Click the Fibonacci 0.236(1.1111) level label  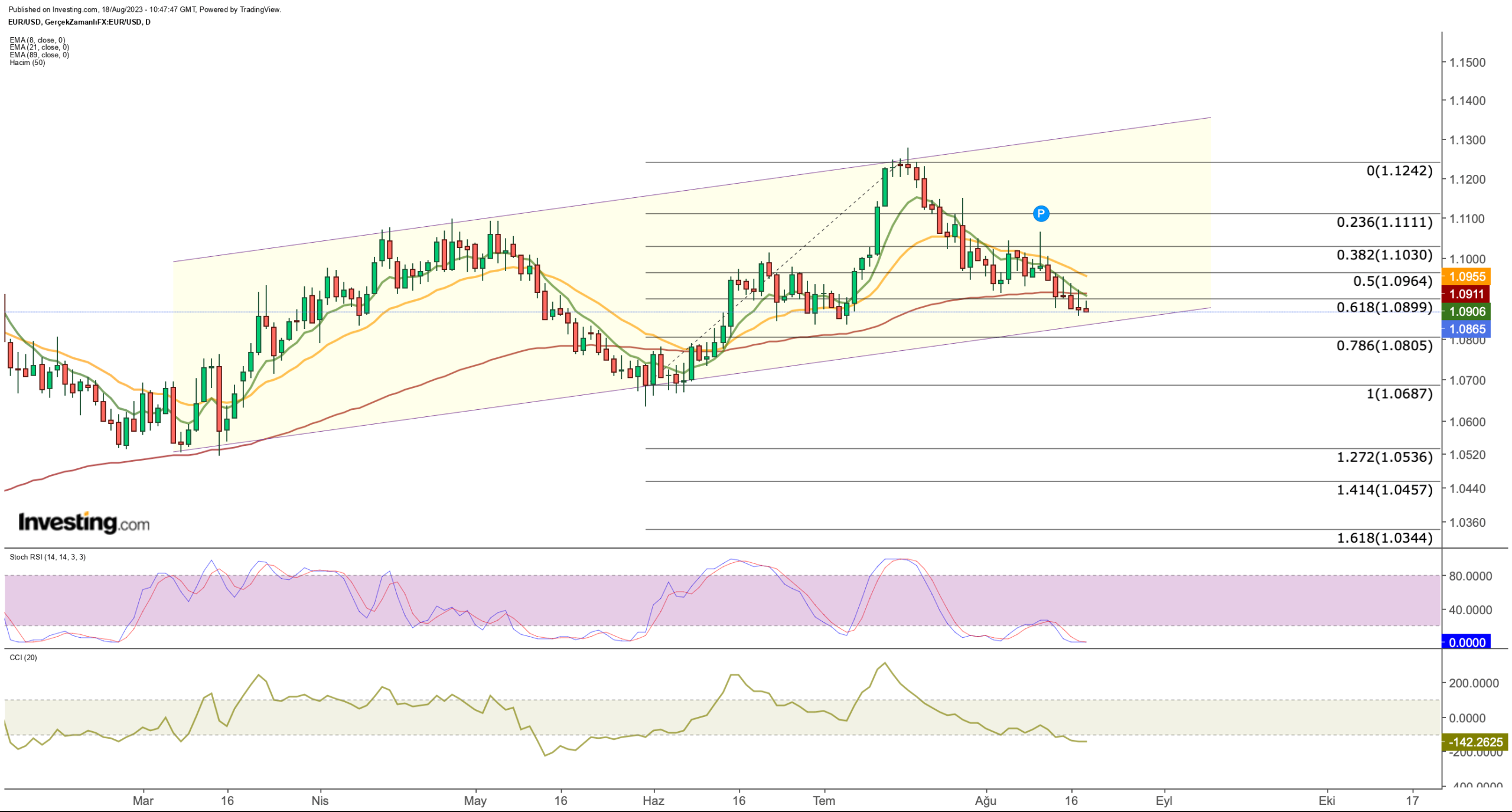click(1384, 222)
